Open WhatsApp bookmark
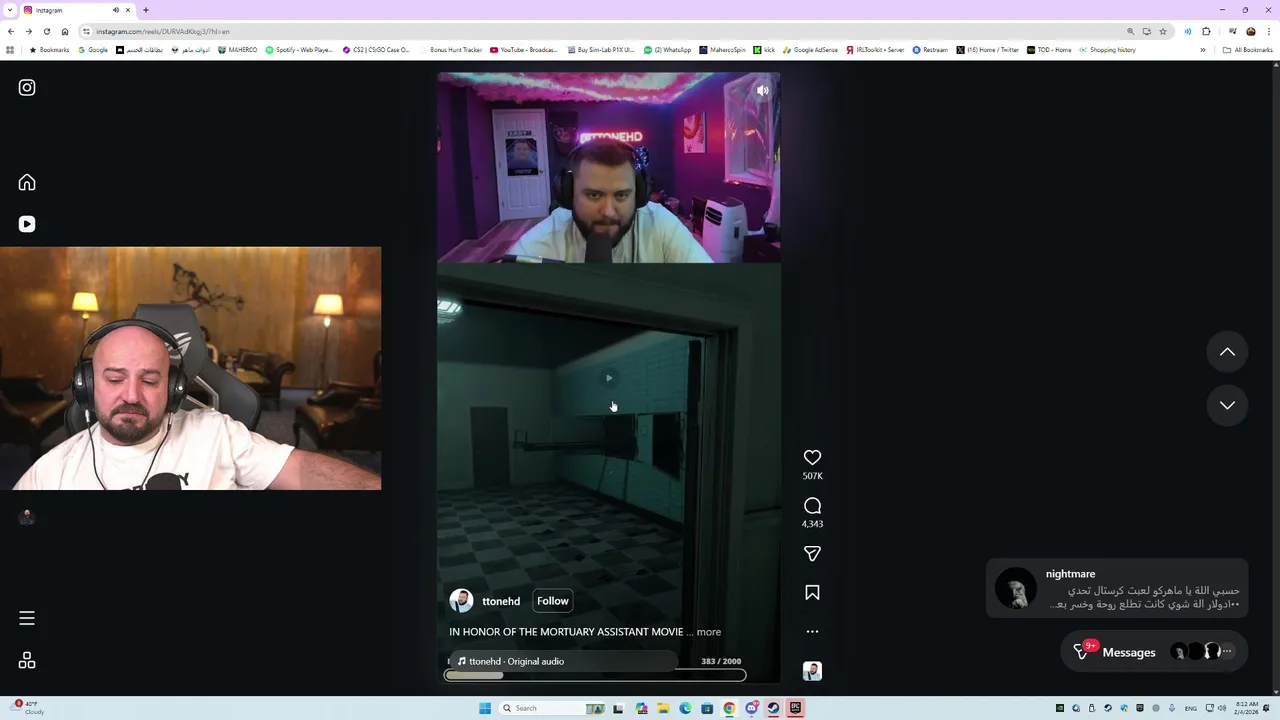 point(667,50)
